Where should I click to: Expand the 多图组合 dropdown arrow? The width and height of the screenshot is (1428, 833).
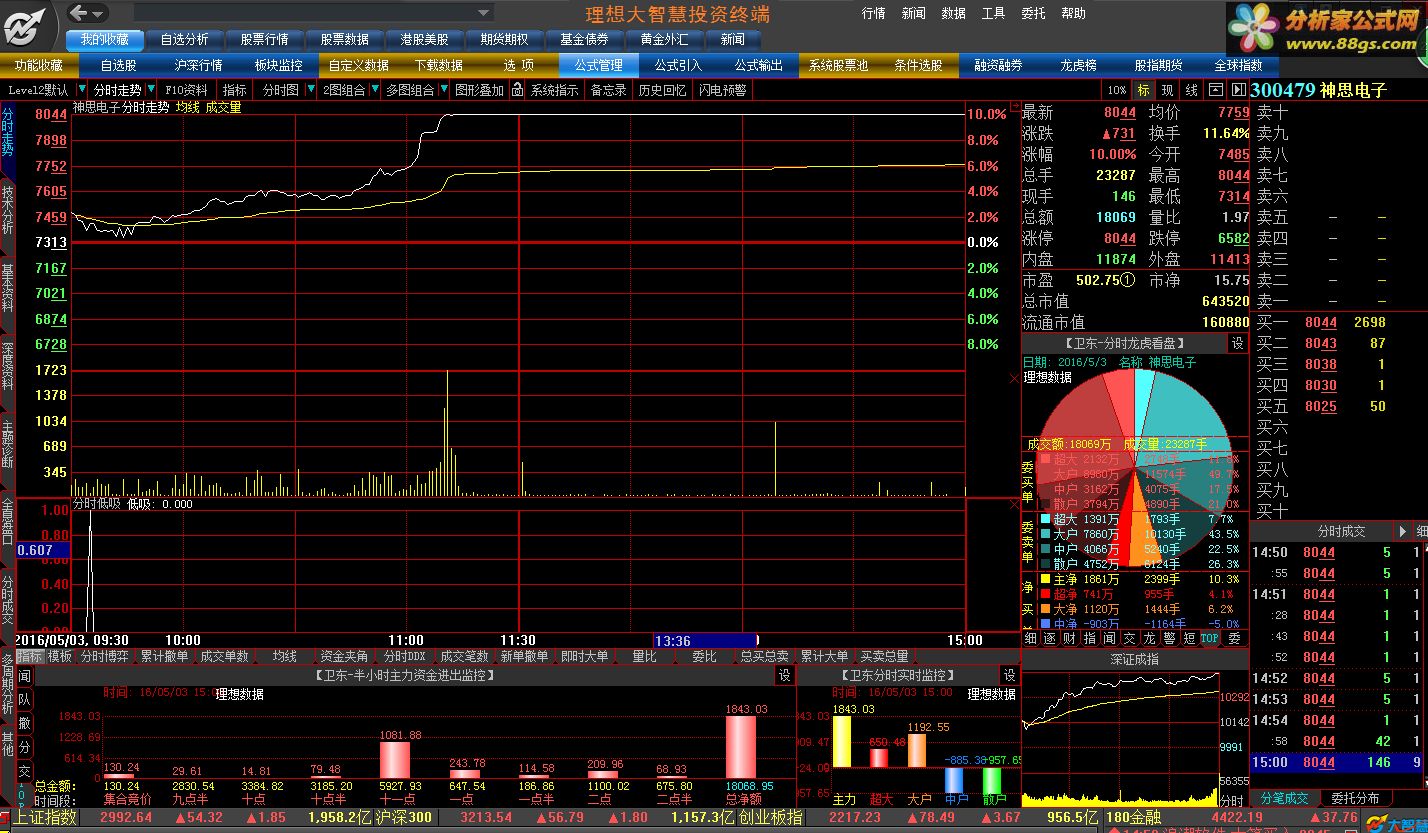[x=444, y=90]
